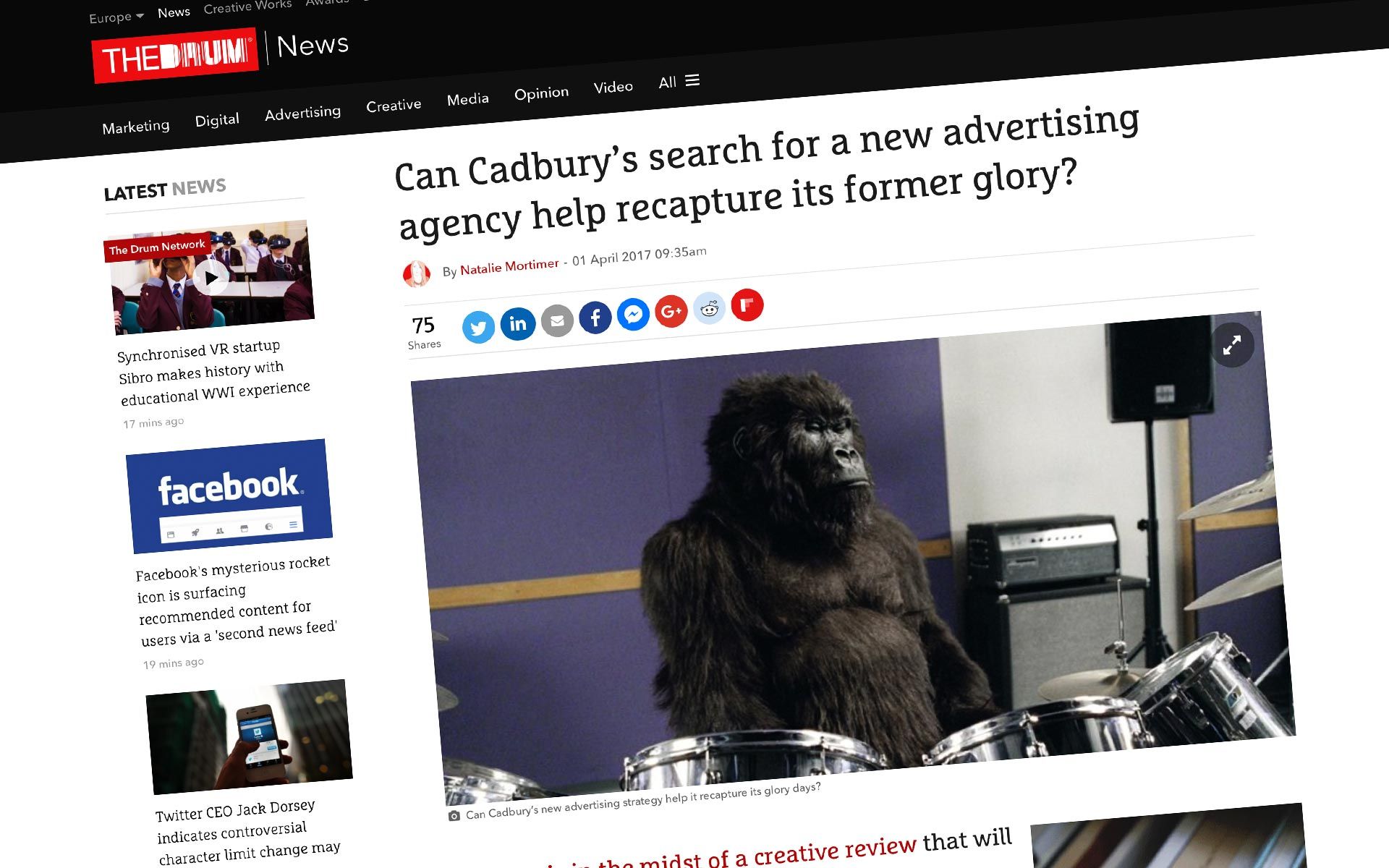Share the article on Flipboard

(x=747, y=305)
